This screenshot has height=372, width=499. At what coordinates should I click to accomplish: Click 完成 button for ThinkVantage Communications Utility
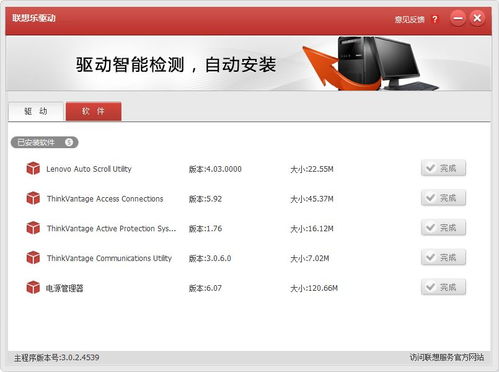[x=443, y=257]
